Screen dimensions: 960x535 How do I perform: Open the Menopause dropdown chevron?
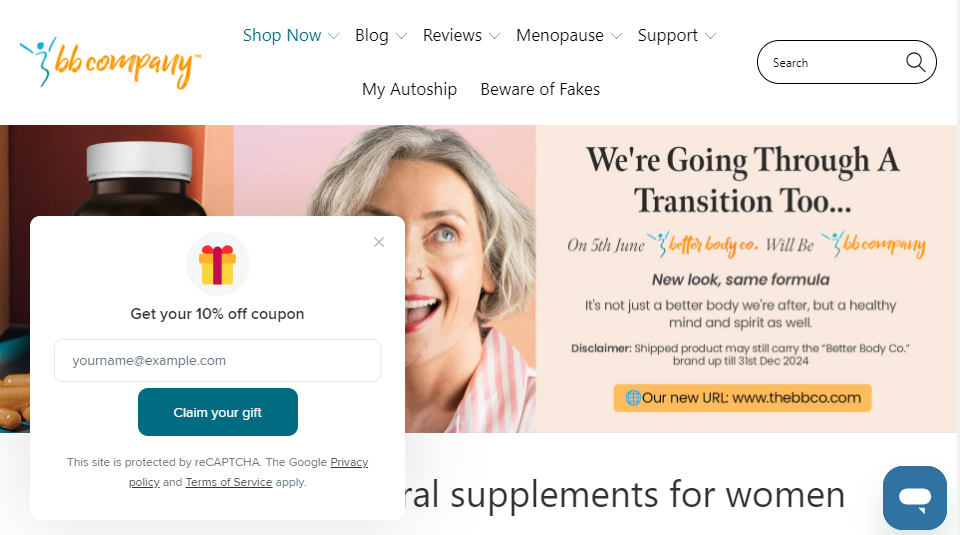pyautogui.click(x=617, y=36)
